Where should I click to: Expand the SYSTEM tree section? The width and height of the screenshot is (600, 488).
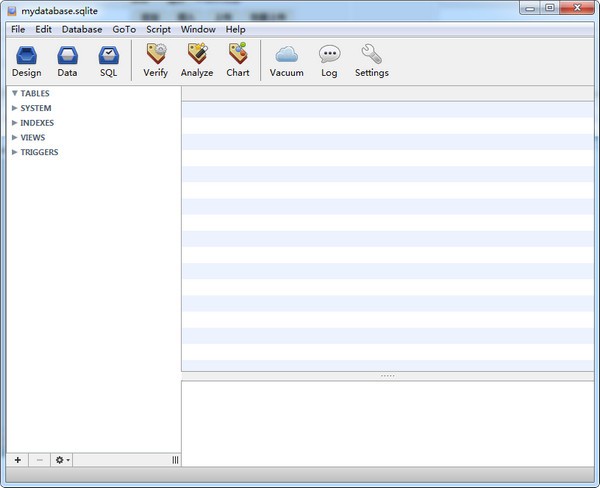[x=15, y=108]
